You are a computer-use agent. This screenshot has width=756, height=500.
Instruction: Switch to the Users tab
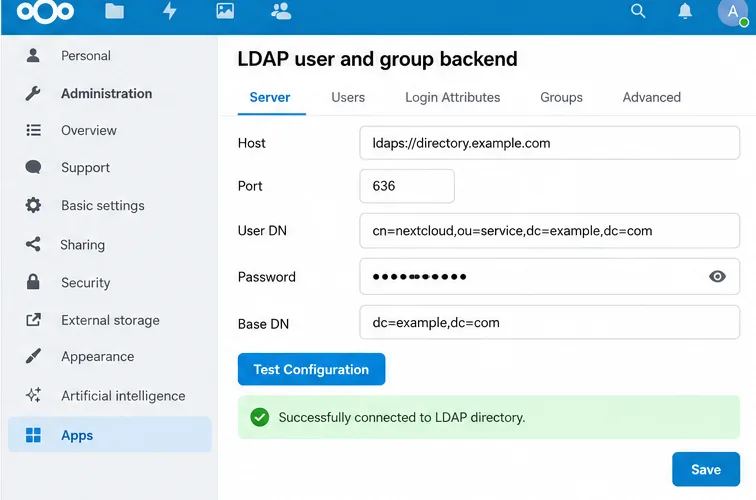[348, 97]
